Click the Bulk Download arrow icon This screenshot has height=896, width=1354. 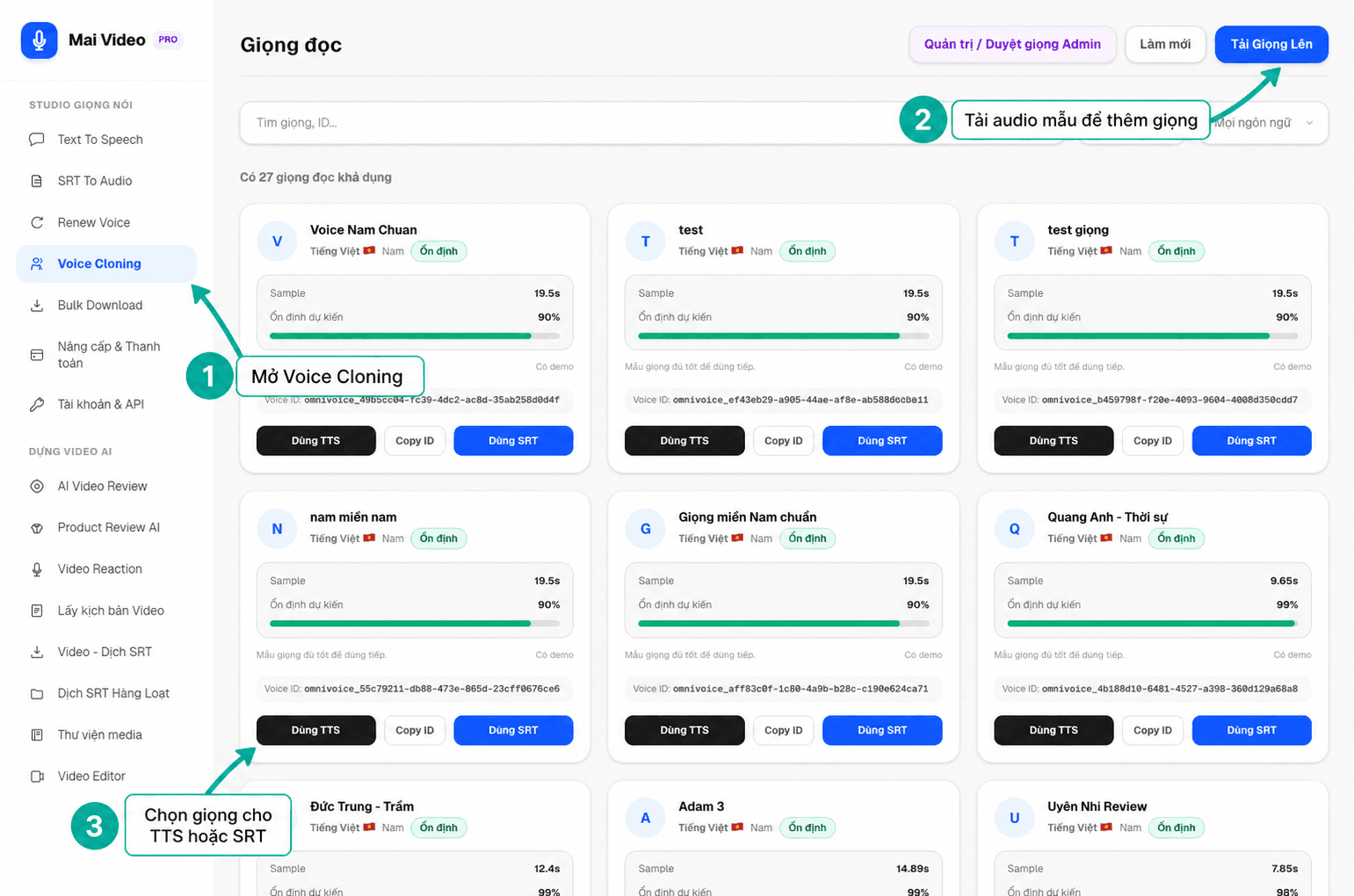pyautogui.click(x=37, y=306)
